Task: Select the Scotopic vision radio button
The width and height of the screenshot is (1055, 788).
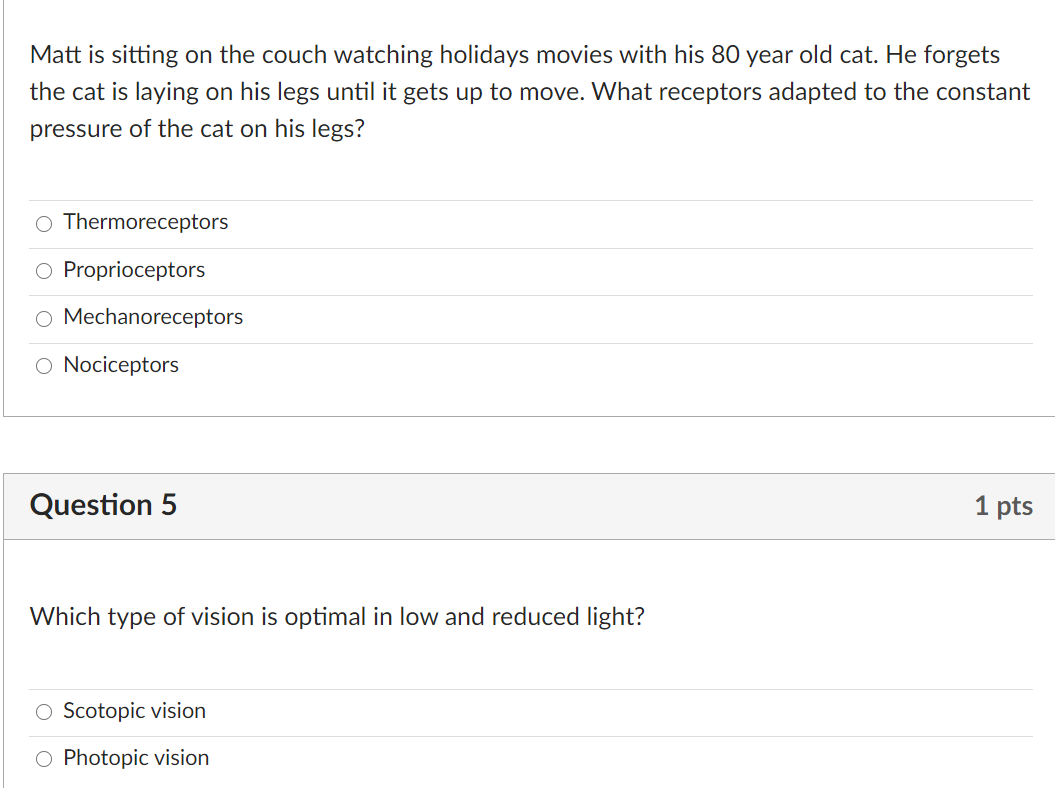Action: pyautogui.click(x=44, y=712)
